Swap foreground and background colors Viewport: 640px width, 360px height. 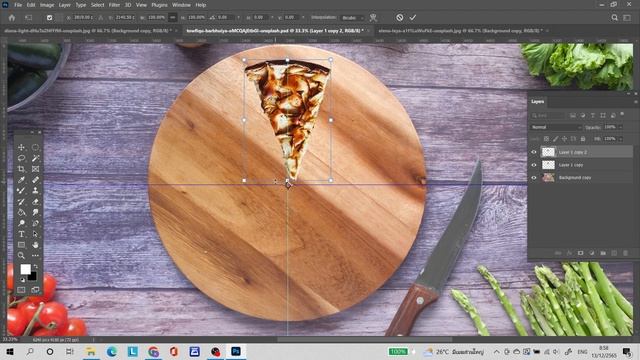click(36, 267)
